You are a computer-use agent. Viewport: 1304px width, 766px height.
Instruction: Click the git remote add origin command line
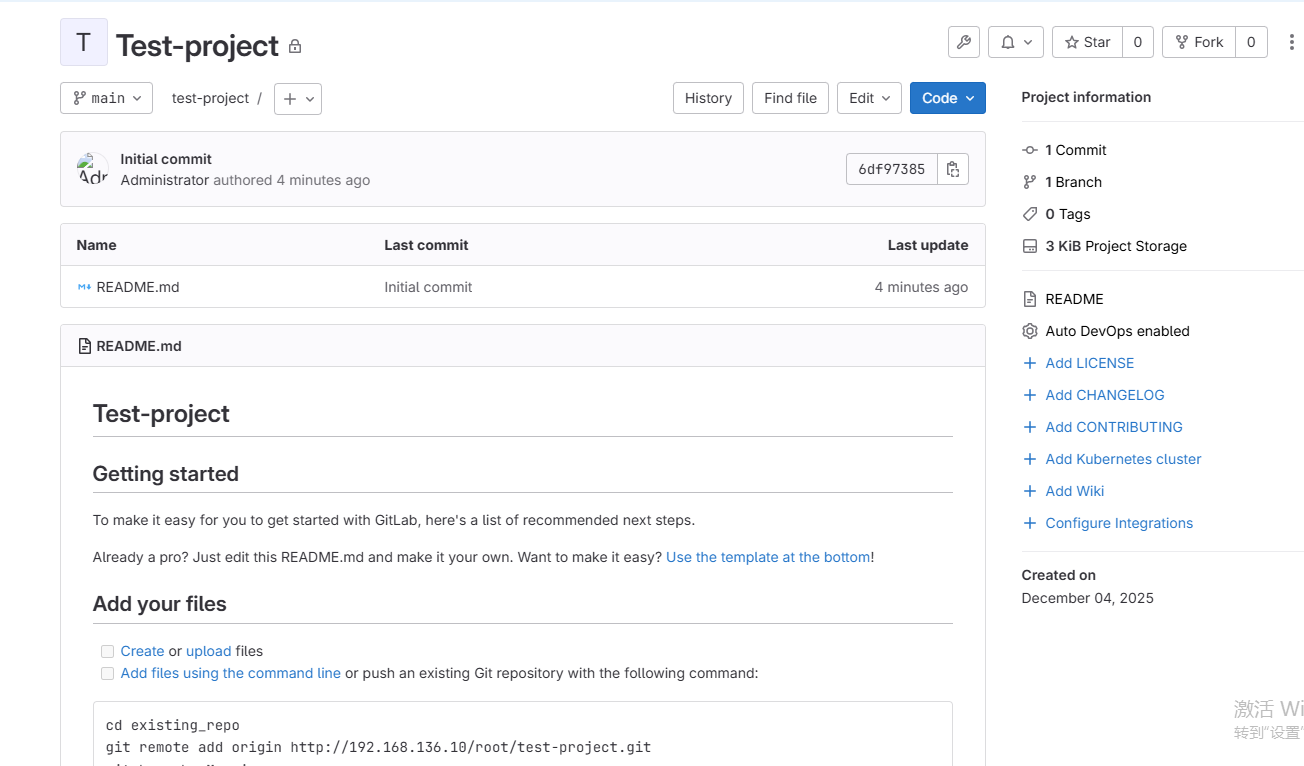378,747
